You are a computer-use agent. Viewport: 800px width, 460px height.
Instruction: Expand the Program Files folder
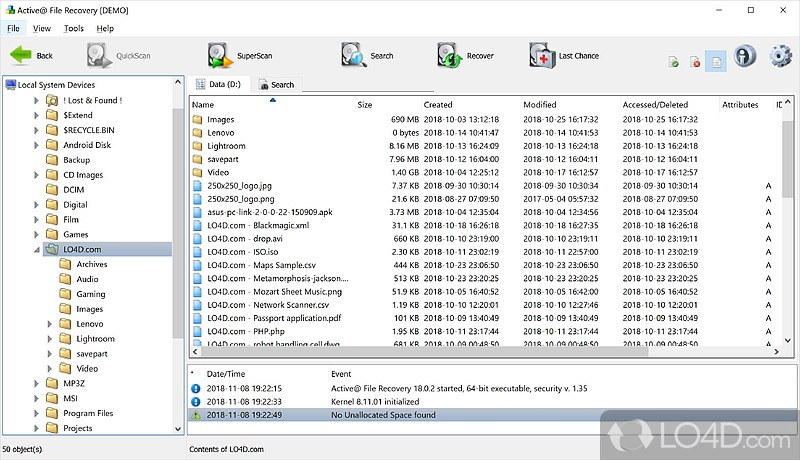point(37,413)
